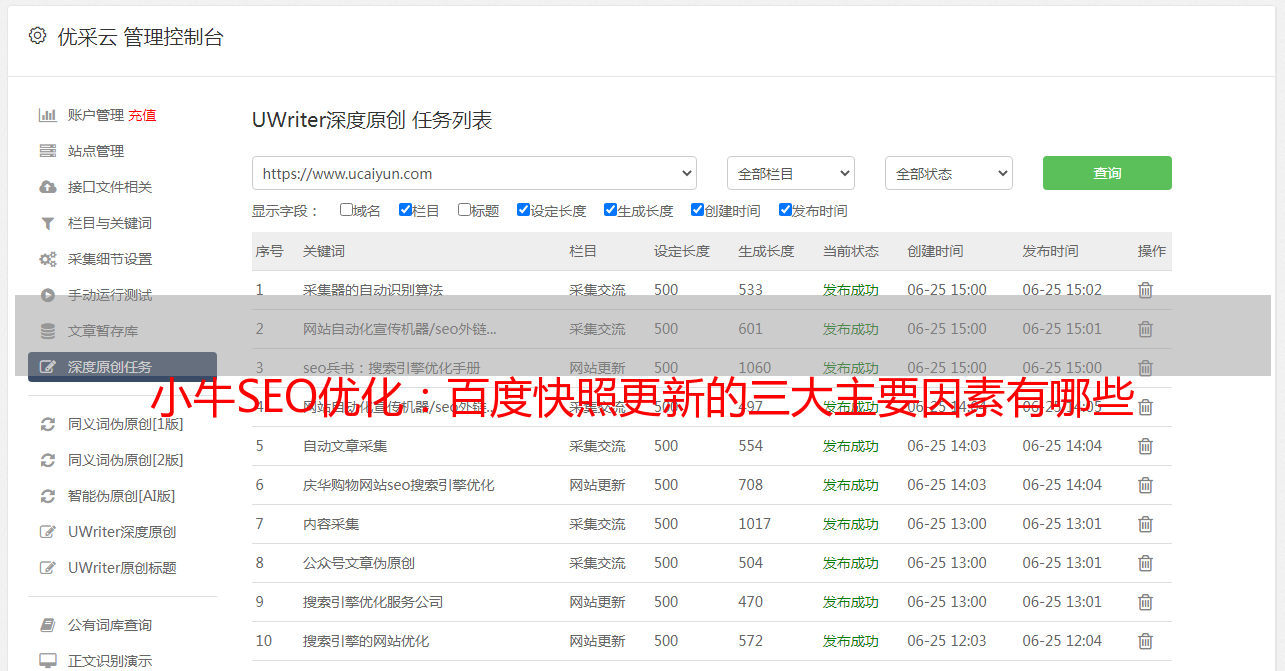
Task: Enable the 域名 display field checkbox
Action: (x=346, y=210)
